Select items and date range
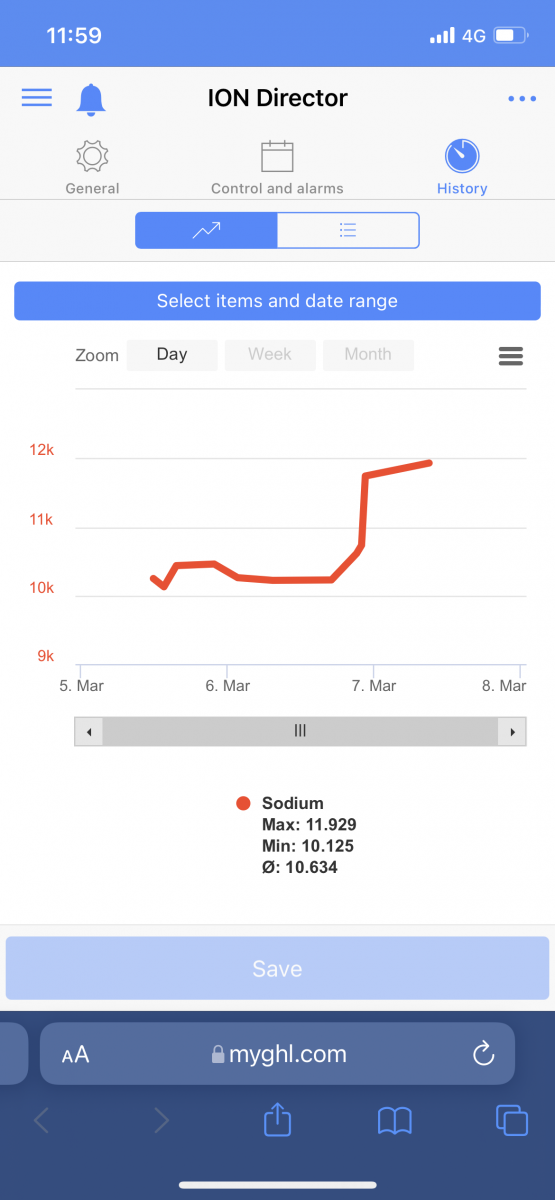555x1200 pixels. pos(277,301)
